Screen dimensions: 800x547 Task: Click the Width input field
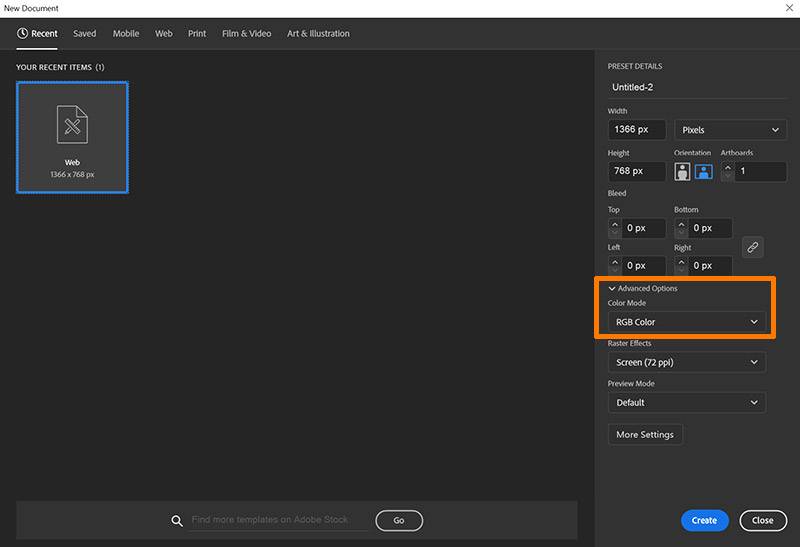point(637,130)
